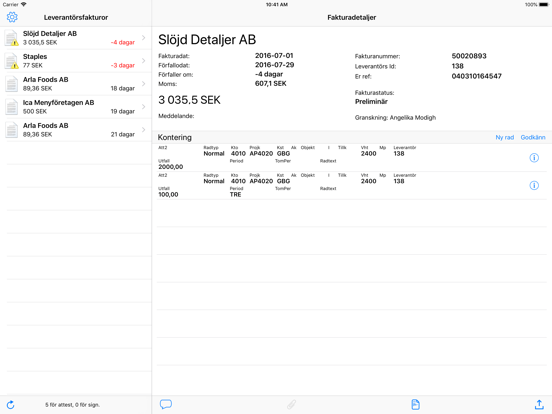Open info for the 2000,00 accounting row
552x414 pixels.
pos(534,158)
